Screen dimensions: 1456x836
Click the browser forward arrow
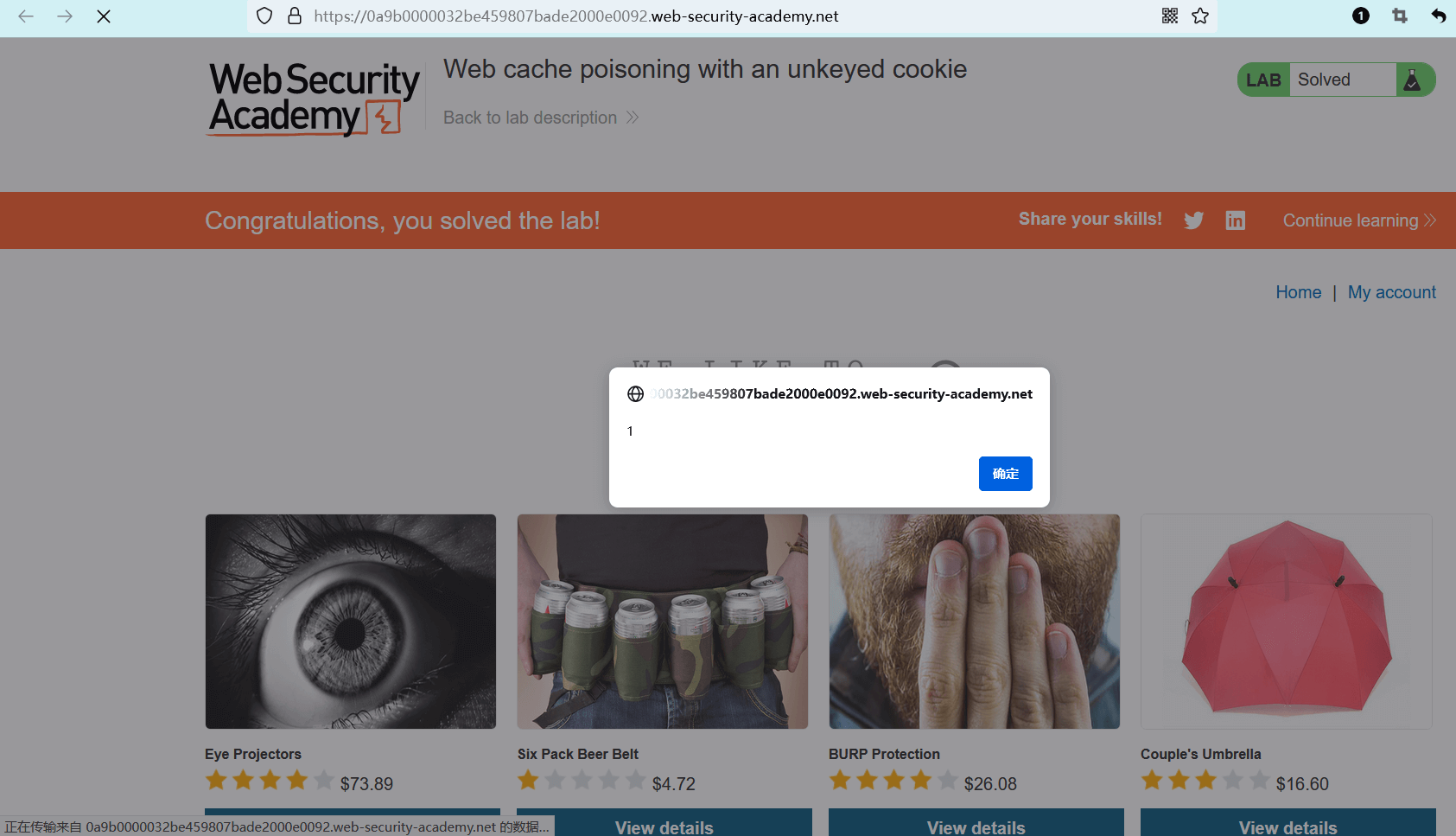pos(65,16)
